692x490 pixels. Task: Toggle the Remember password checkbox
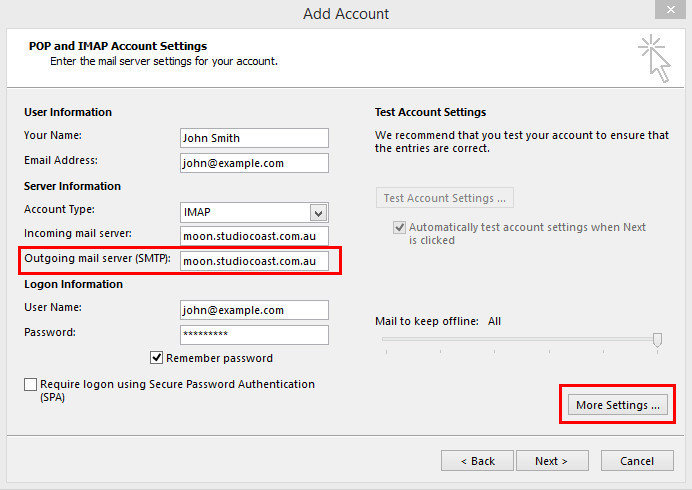(157, 358)
